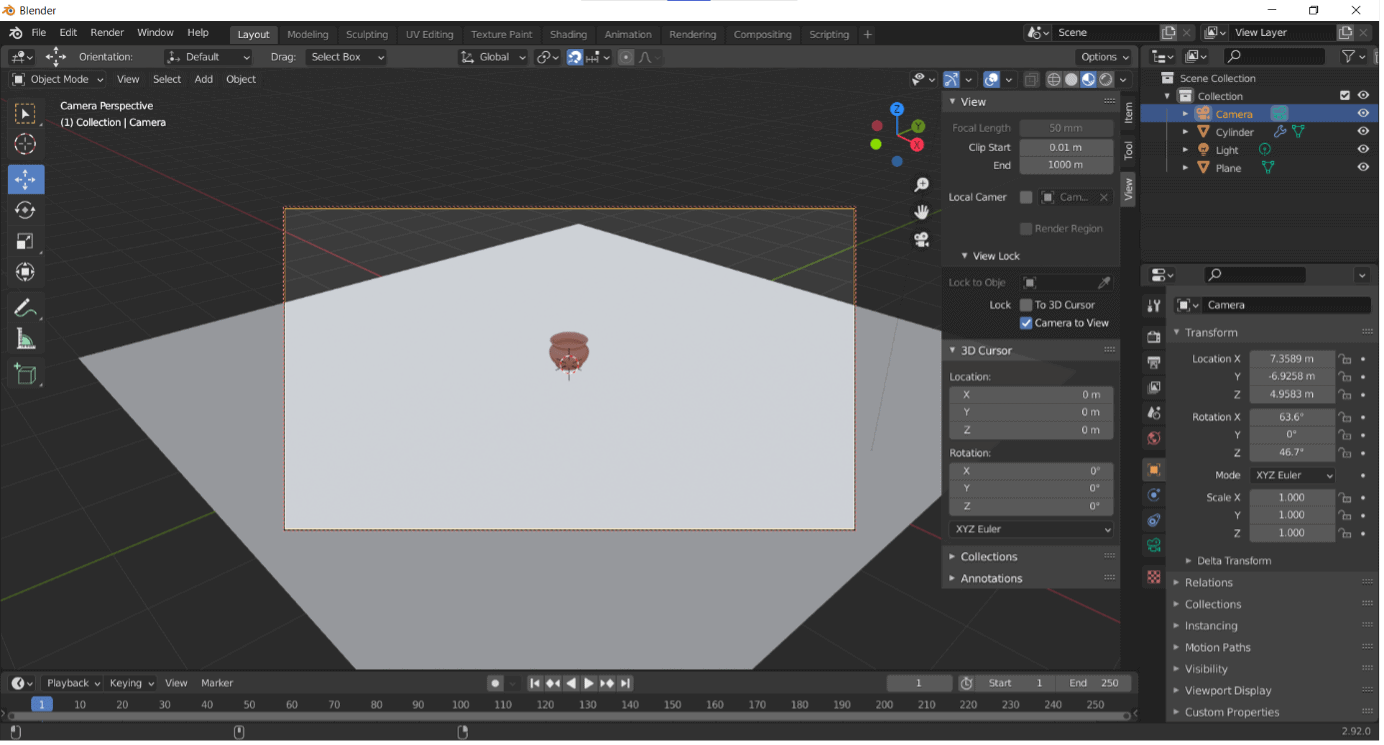Enable Lock To 3D Cursor checkbox
This screenshot has height=745, width=1384.
coord(1026,305)
